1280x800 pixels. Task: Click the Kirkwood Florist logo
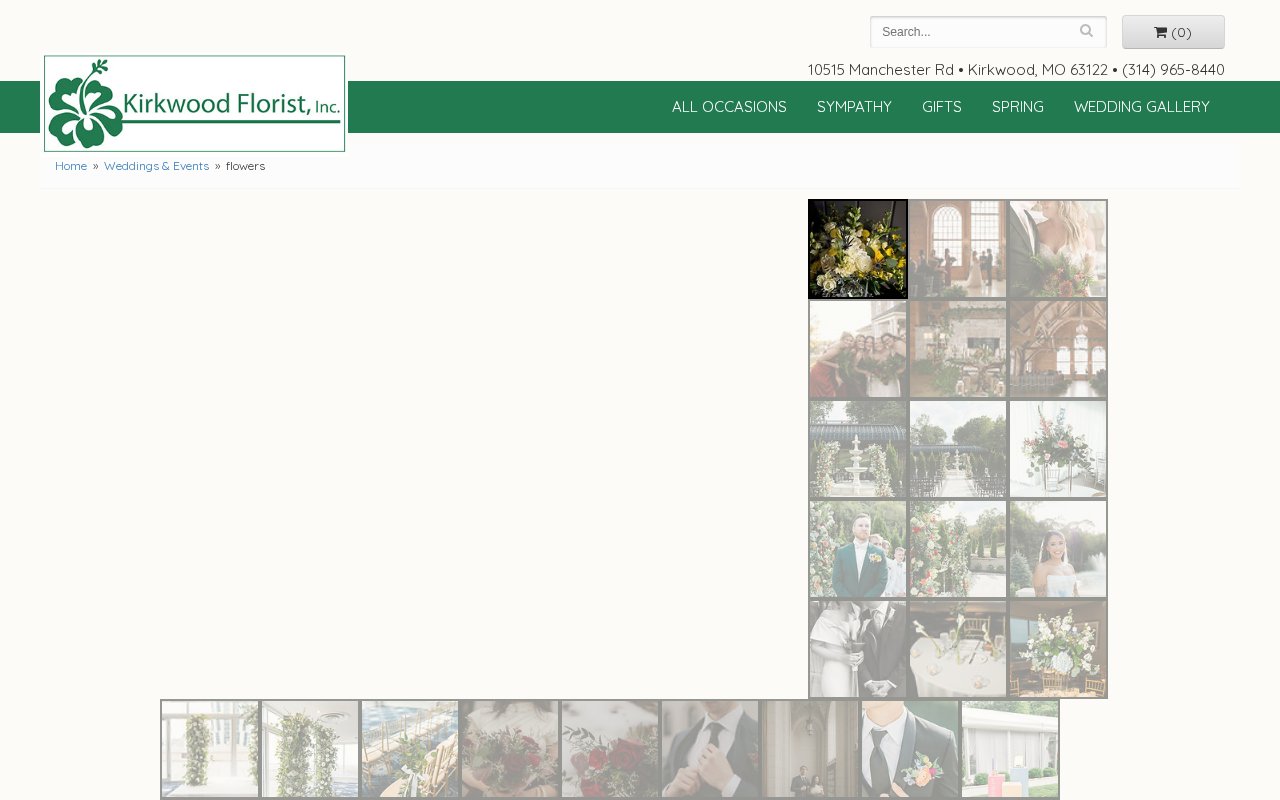(x=194, y=104)
